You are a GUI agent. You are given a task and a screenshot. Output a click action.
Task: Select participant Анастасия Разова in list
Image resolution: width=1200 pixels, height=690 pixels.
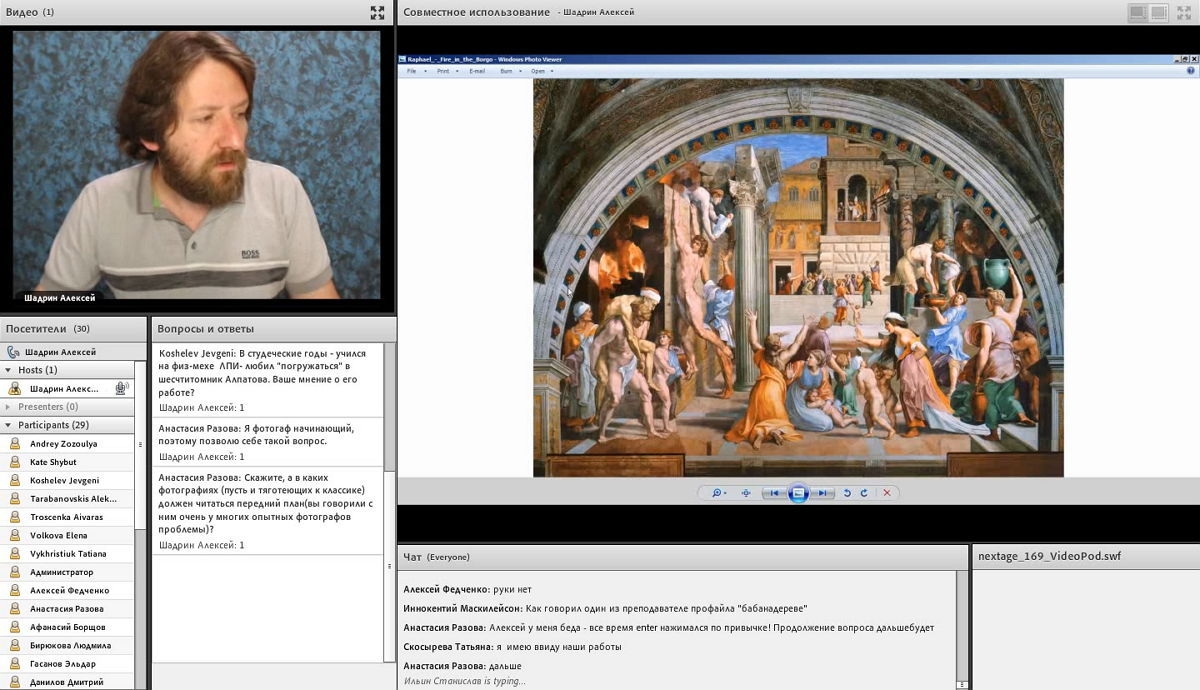pyautogui.click(x=66, y=609)
